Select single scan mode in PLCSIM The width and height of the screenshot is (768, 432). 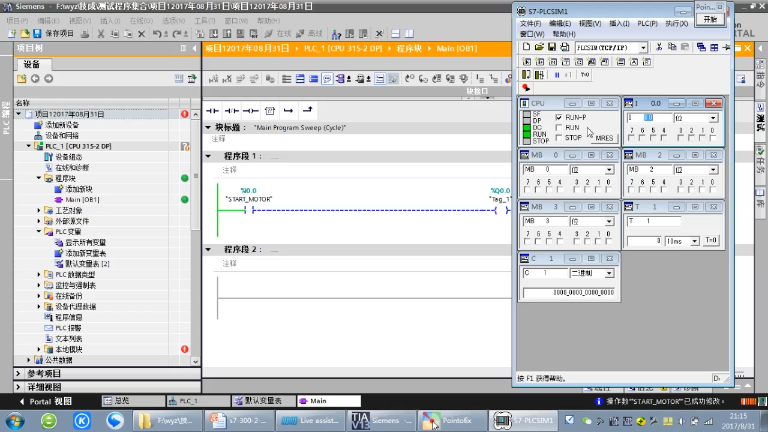(x=526, y=75)
